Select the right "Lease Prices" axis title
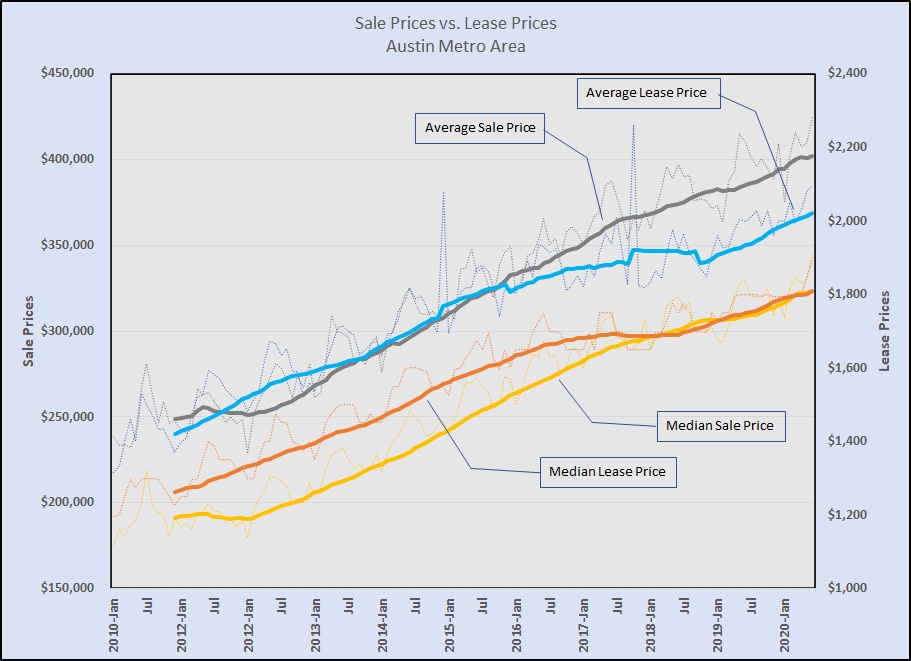The height and width of the screenshot is (661, 911). [884, 330]
